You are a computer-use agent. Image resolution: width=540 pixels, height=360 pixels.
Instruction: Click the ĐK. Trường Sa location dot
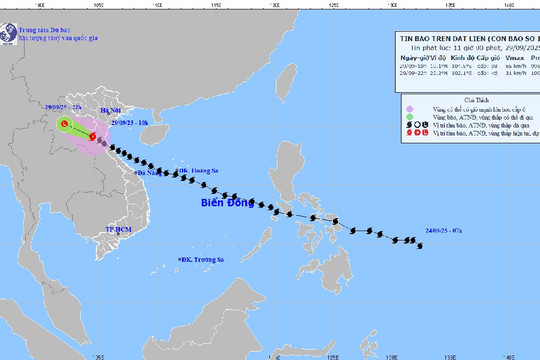(x=179, y=259)
